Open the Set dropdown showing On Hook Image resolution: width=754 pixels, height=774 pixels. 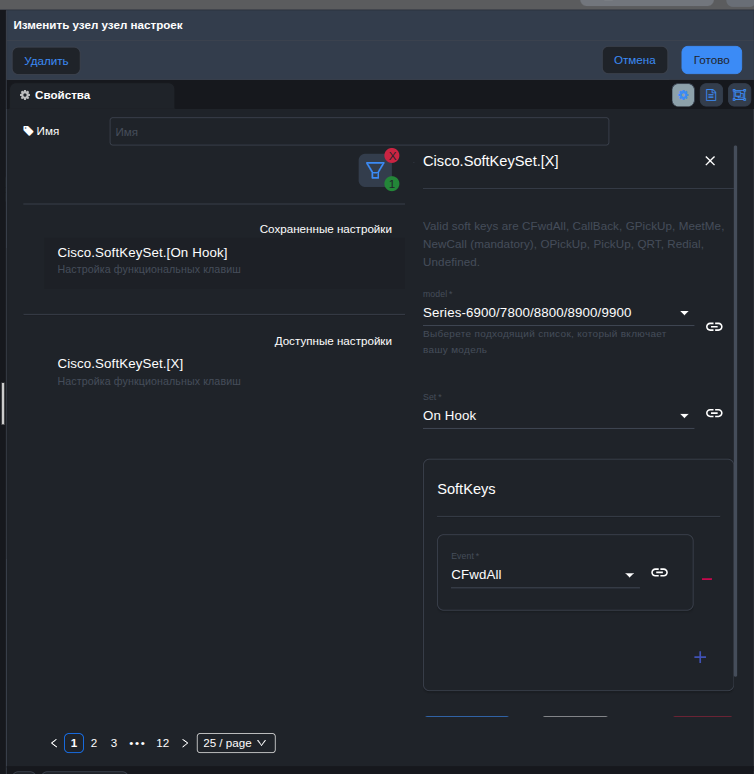click(x=558, y=415)
